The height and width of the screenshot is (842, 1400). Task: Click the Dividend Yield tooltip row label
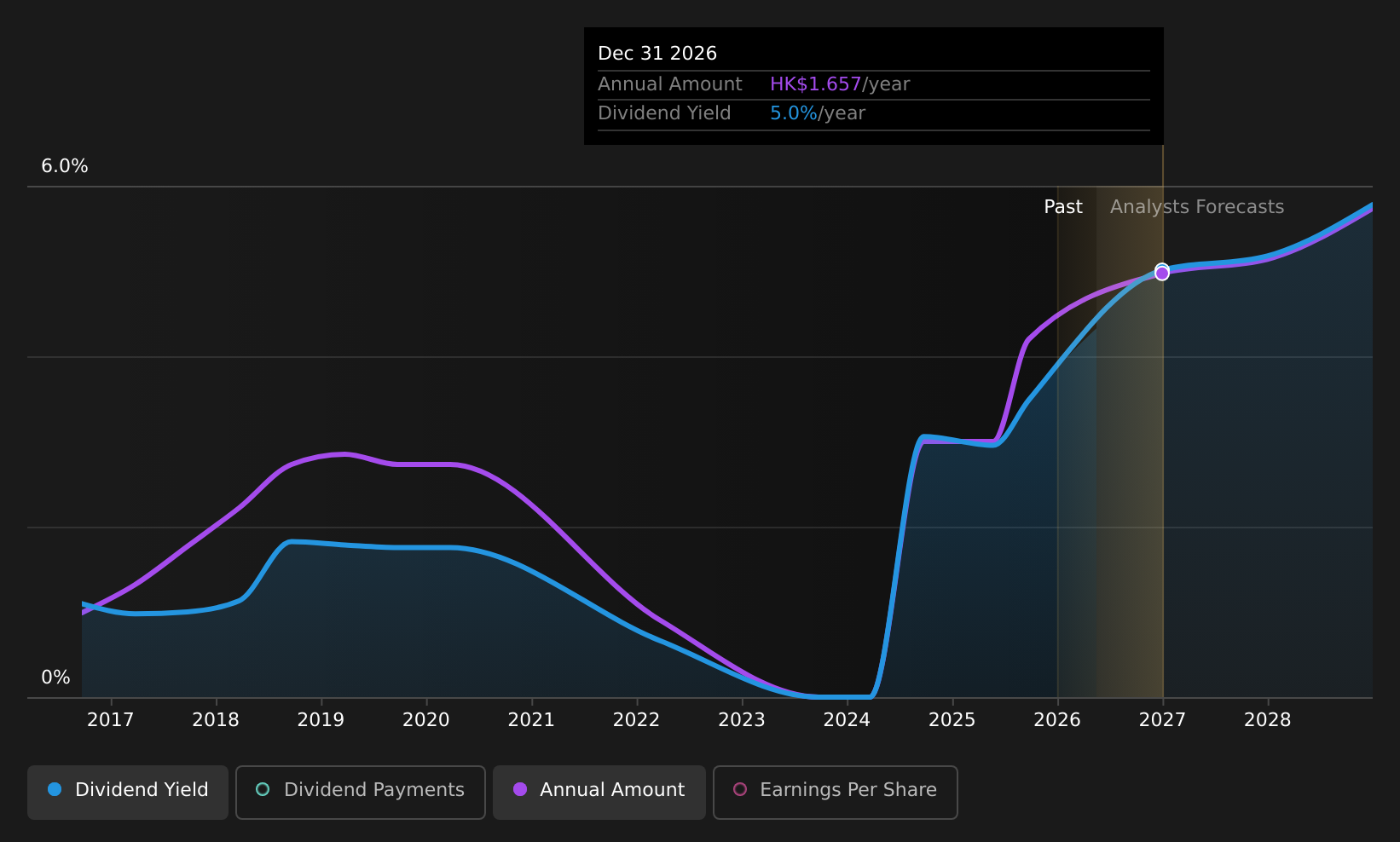pyautogui.click(x=664, y=113)
